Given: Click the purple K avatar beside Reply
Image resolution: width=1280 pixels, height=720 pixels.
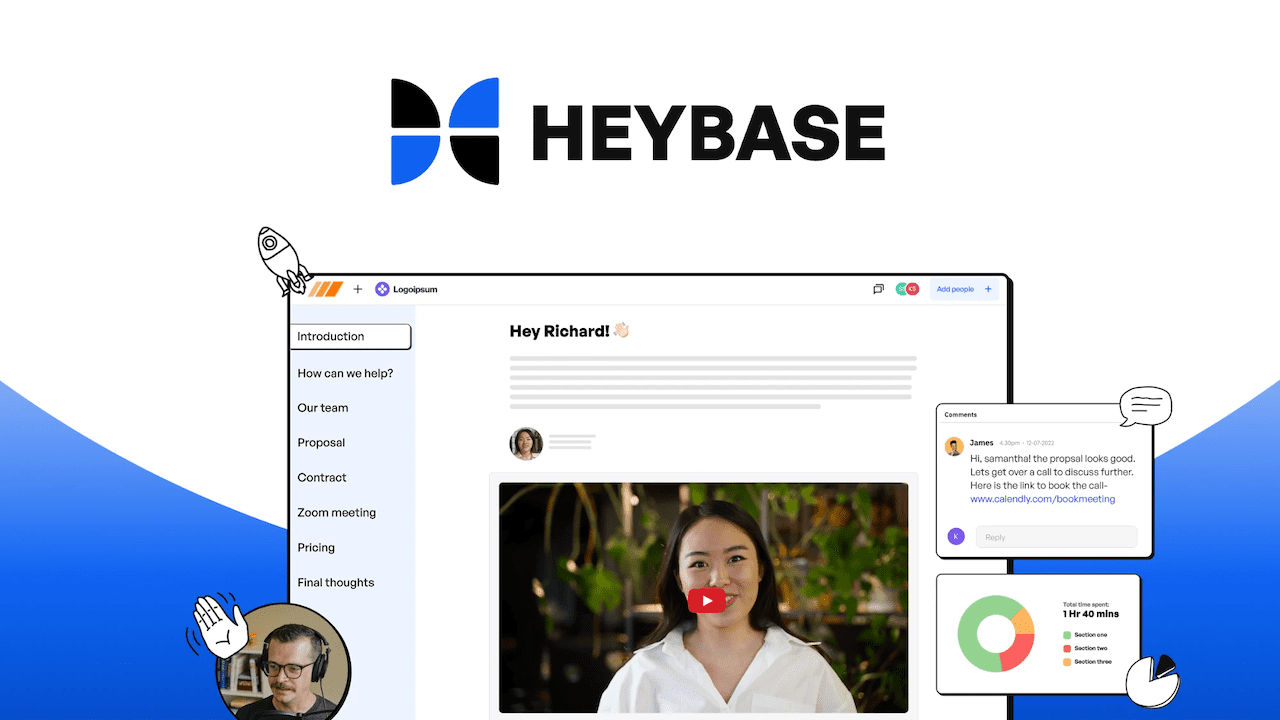Looking at the screenshot, I should coord(956,536).
